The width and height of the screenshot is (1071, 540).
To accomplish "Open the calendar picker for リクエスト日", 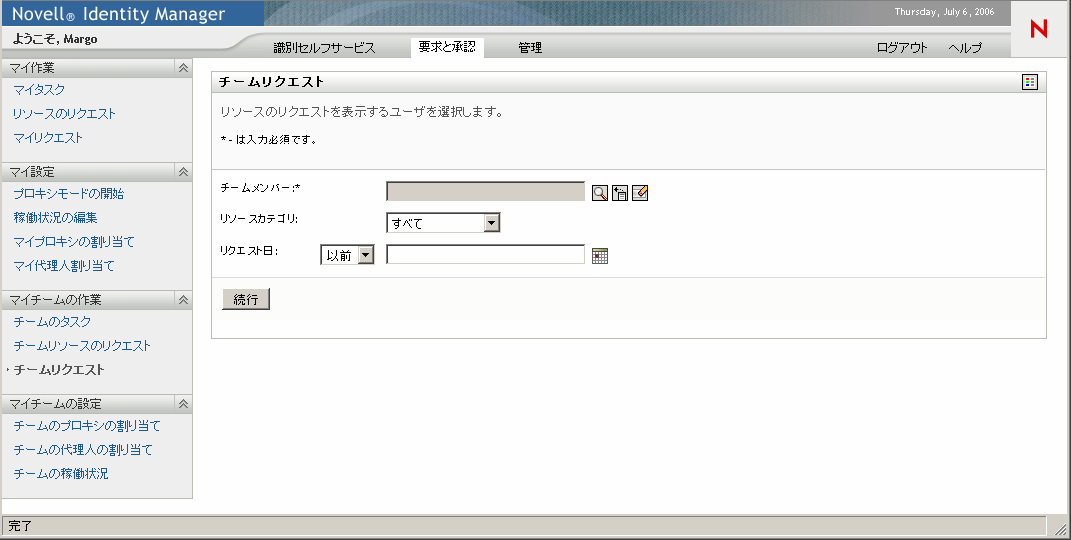I will 600,256.
